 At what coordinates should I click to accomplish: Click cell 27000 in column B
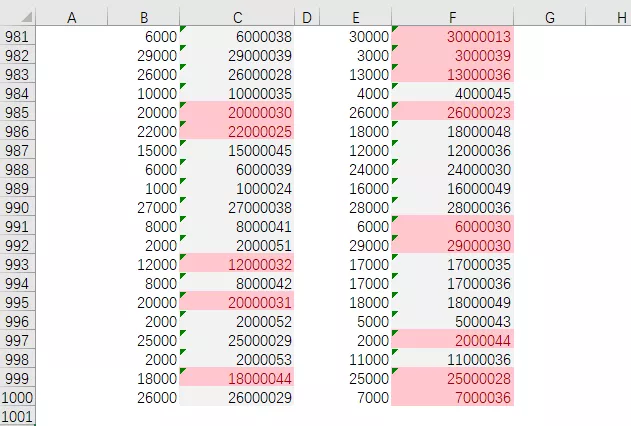tap(144, 208)
